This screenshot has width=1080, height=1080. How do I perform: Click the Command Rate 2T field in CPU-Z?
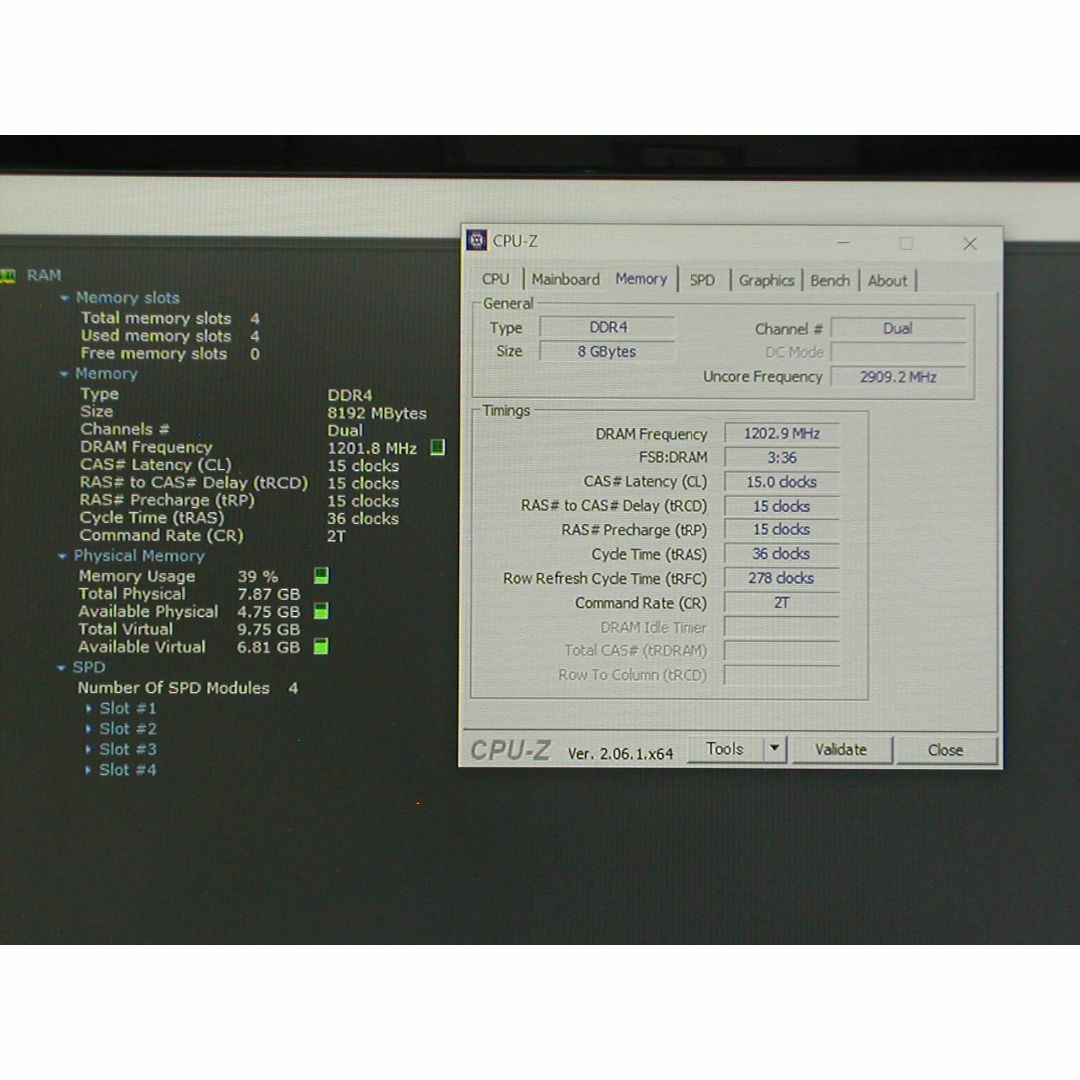tap(782, 603)
